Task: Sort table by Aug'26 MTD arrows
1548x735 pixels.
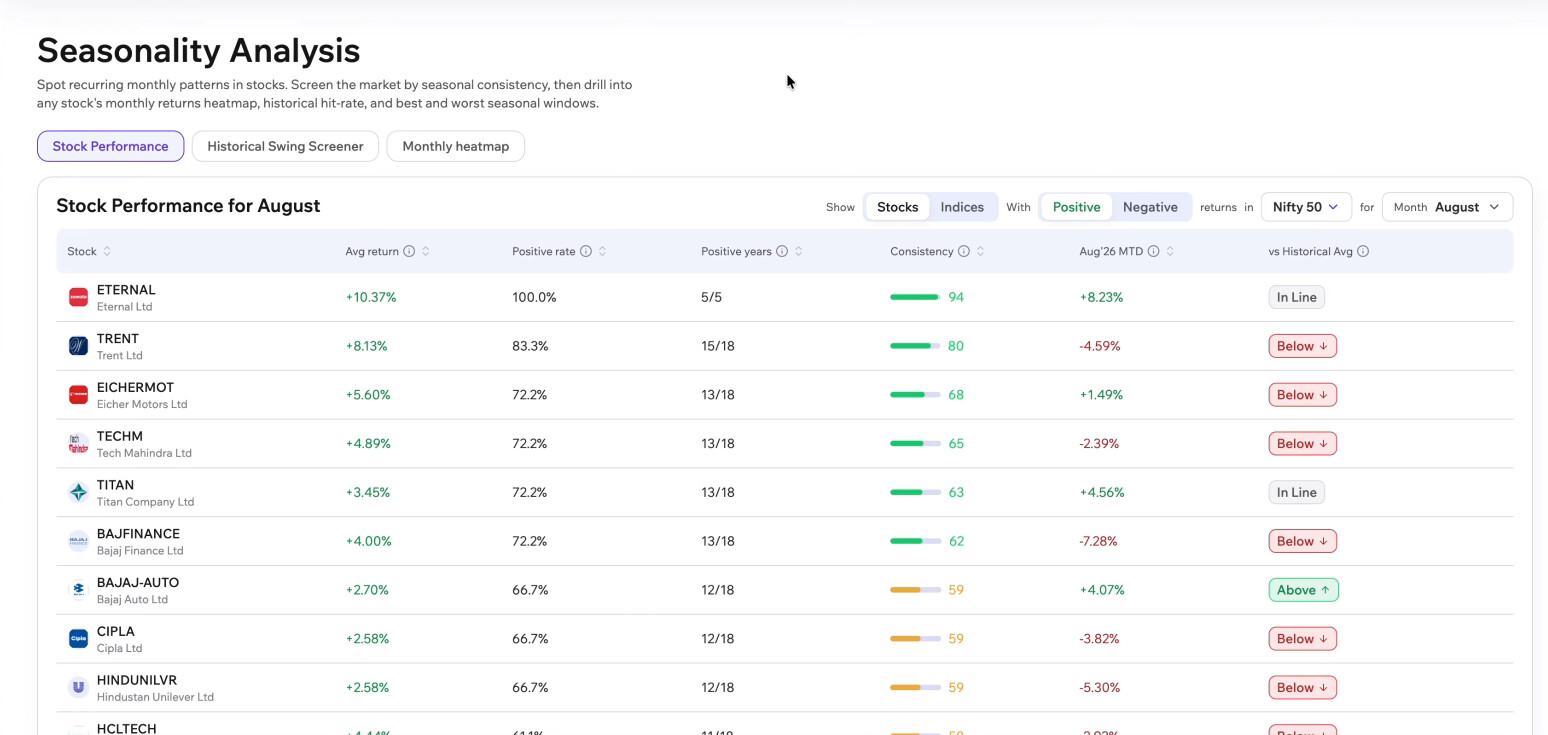Action: [x=1170, y=251]
